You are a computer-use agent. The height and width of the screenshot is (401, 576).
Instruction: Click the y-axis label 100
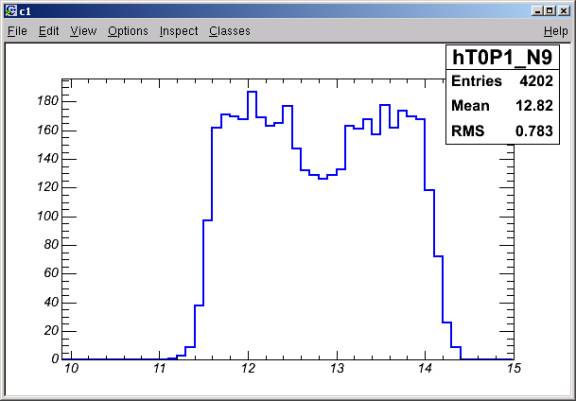click(48, 216)
